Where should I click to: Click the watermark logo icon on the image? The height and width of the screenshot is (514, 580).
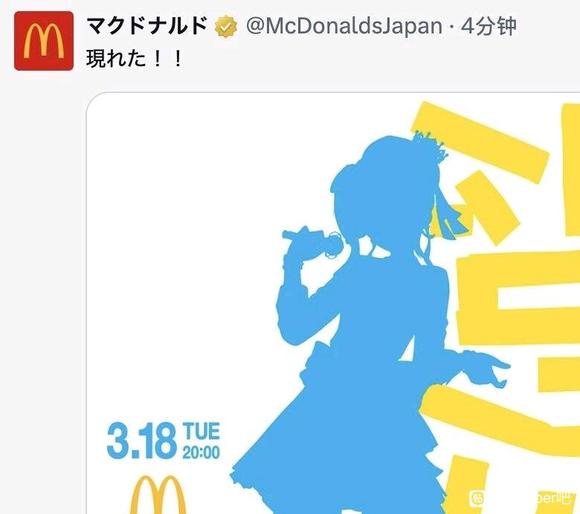[477, 498]
